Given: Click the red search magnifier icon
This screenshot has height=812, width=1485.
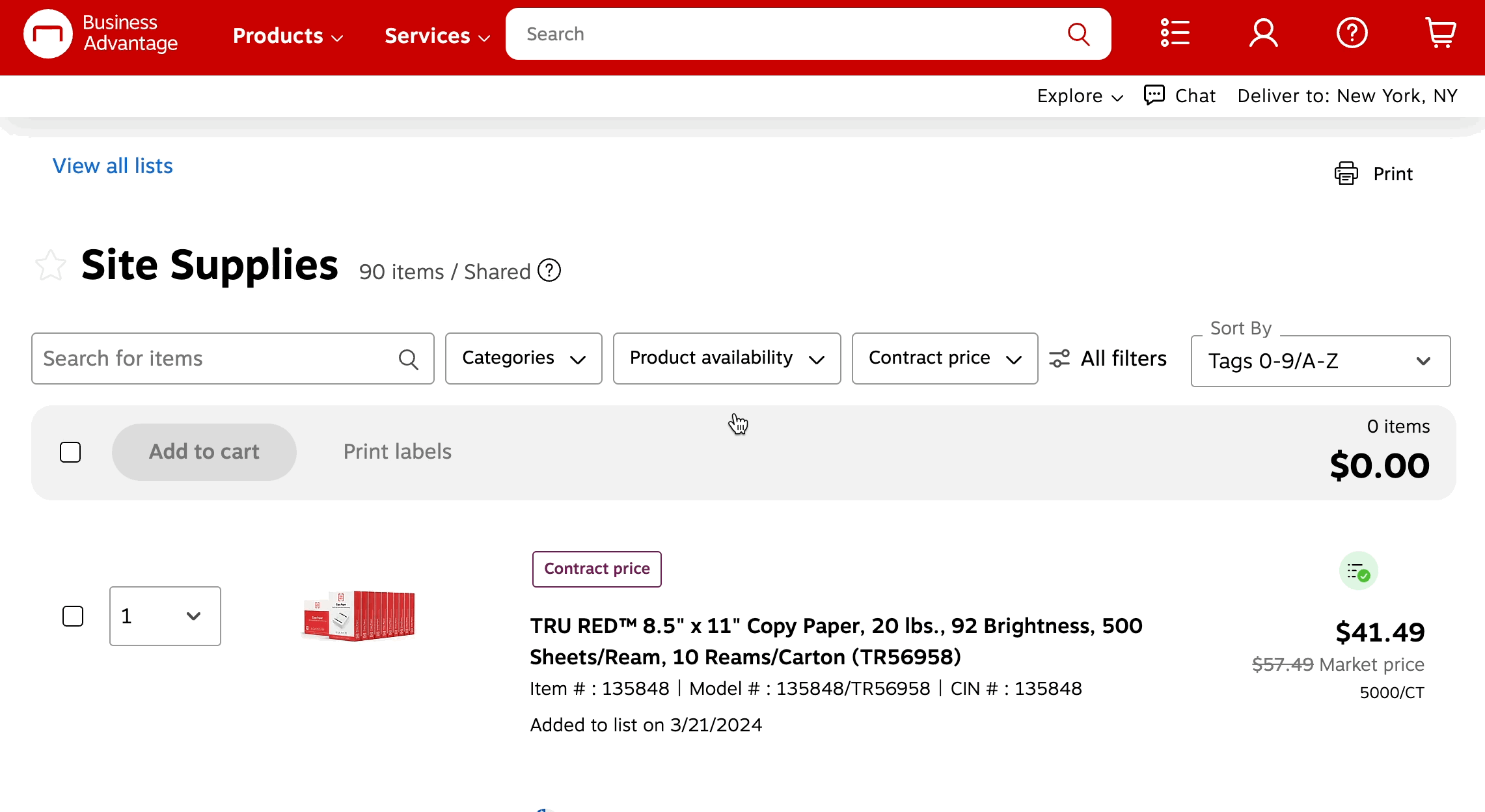Looking at the screenshot, I should 1078,34.
